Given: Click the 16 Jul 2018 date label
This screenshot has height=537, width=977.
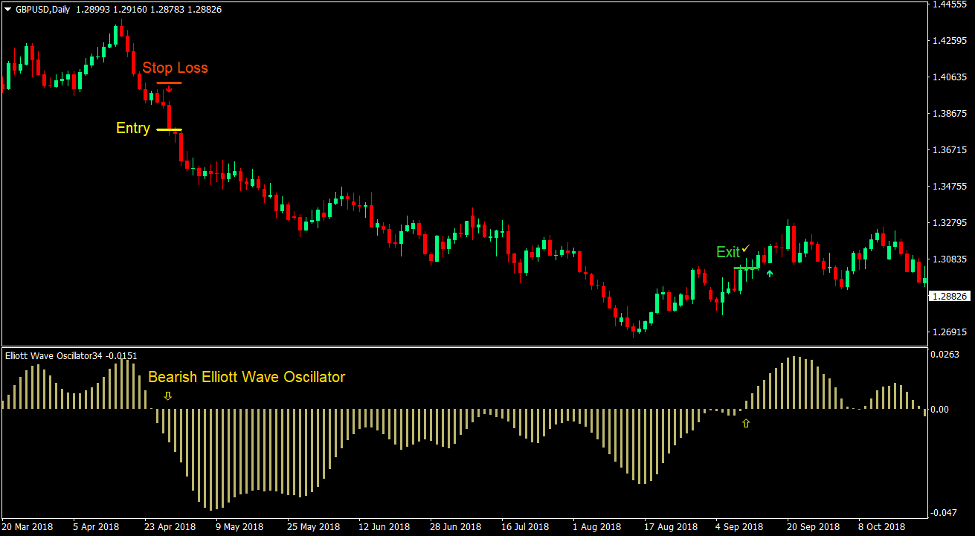Looking at the screenshot, I should (525, 526).
